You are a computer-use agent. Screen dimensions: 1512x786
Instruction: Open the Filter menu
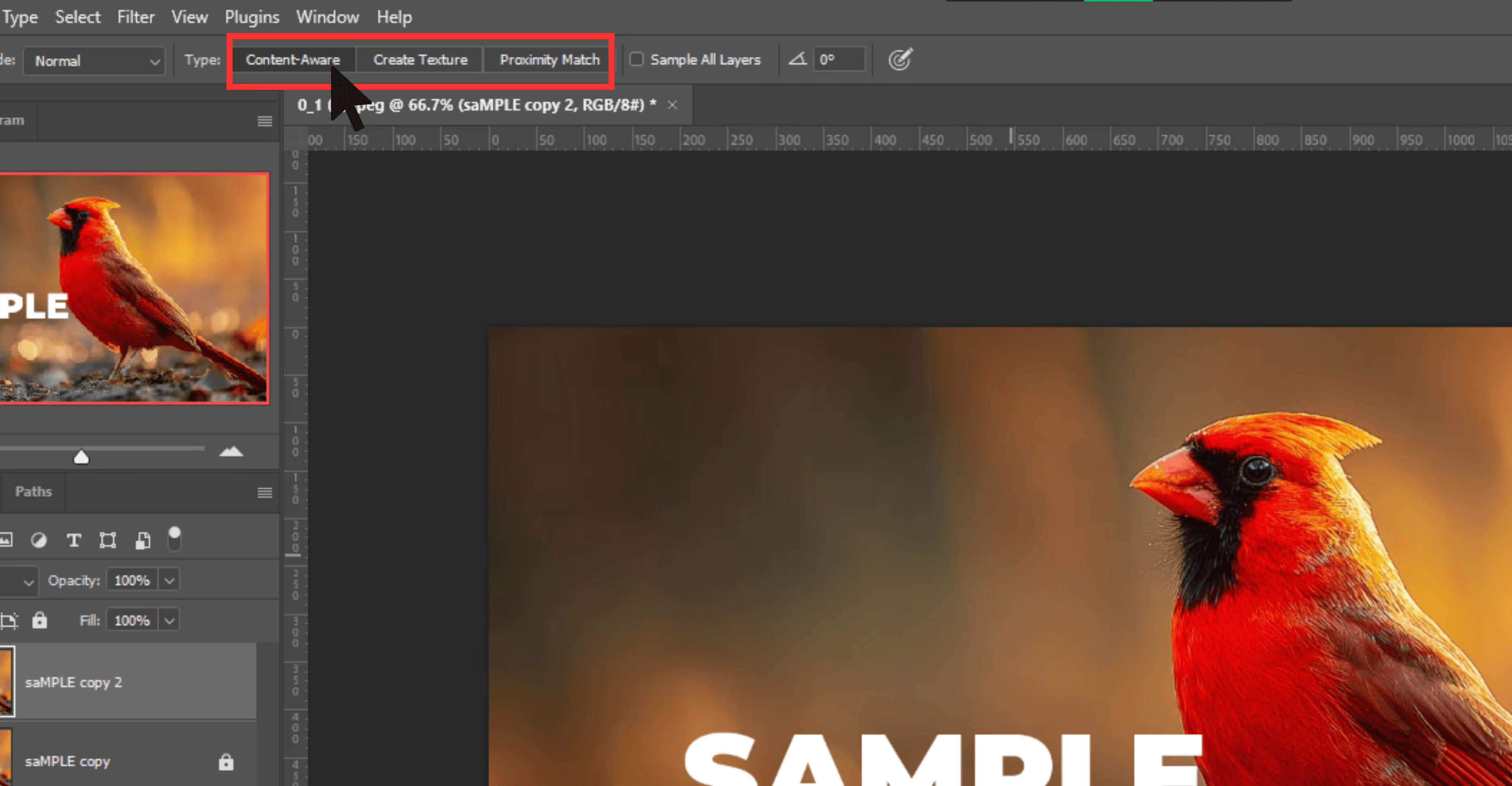pyautogui.click(x=135, y=17)
